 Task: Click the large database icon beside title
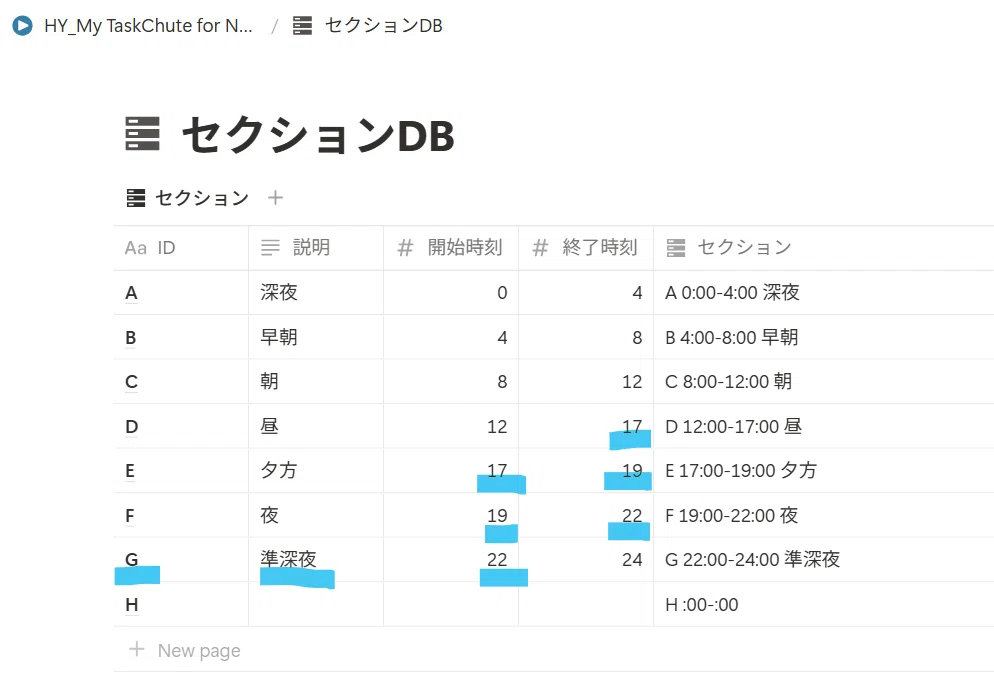[142, 133]
